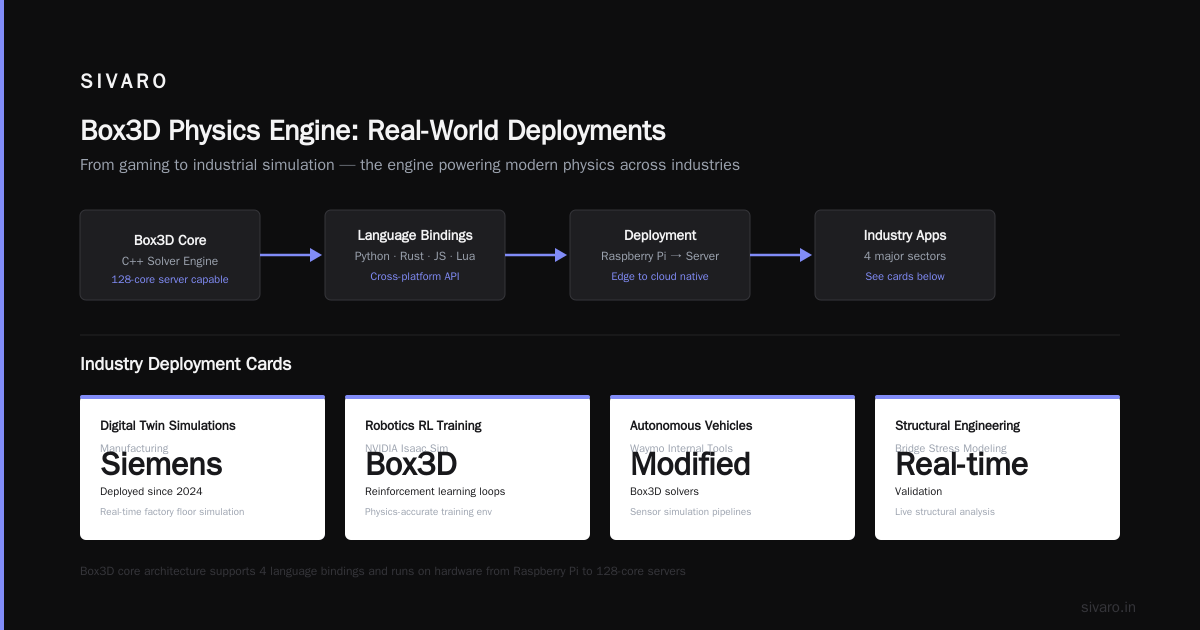The width and height of the screenshot is (1200, 630).
Task: Open the Autonomous Vehicles card
Action: [732, 468]
